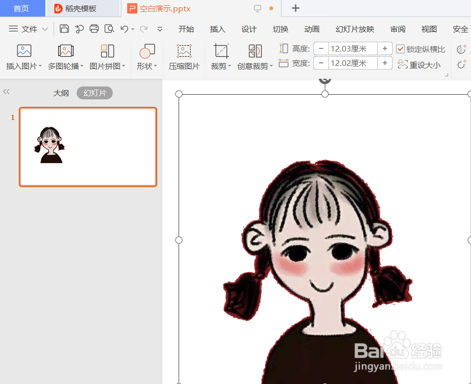This screenshot has height=384, width=471.
Task: Open the 视图 (View) ribbon tab
Action: coord(429,29)
